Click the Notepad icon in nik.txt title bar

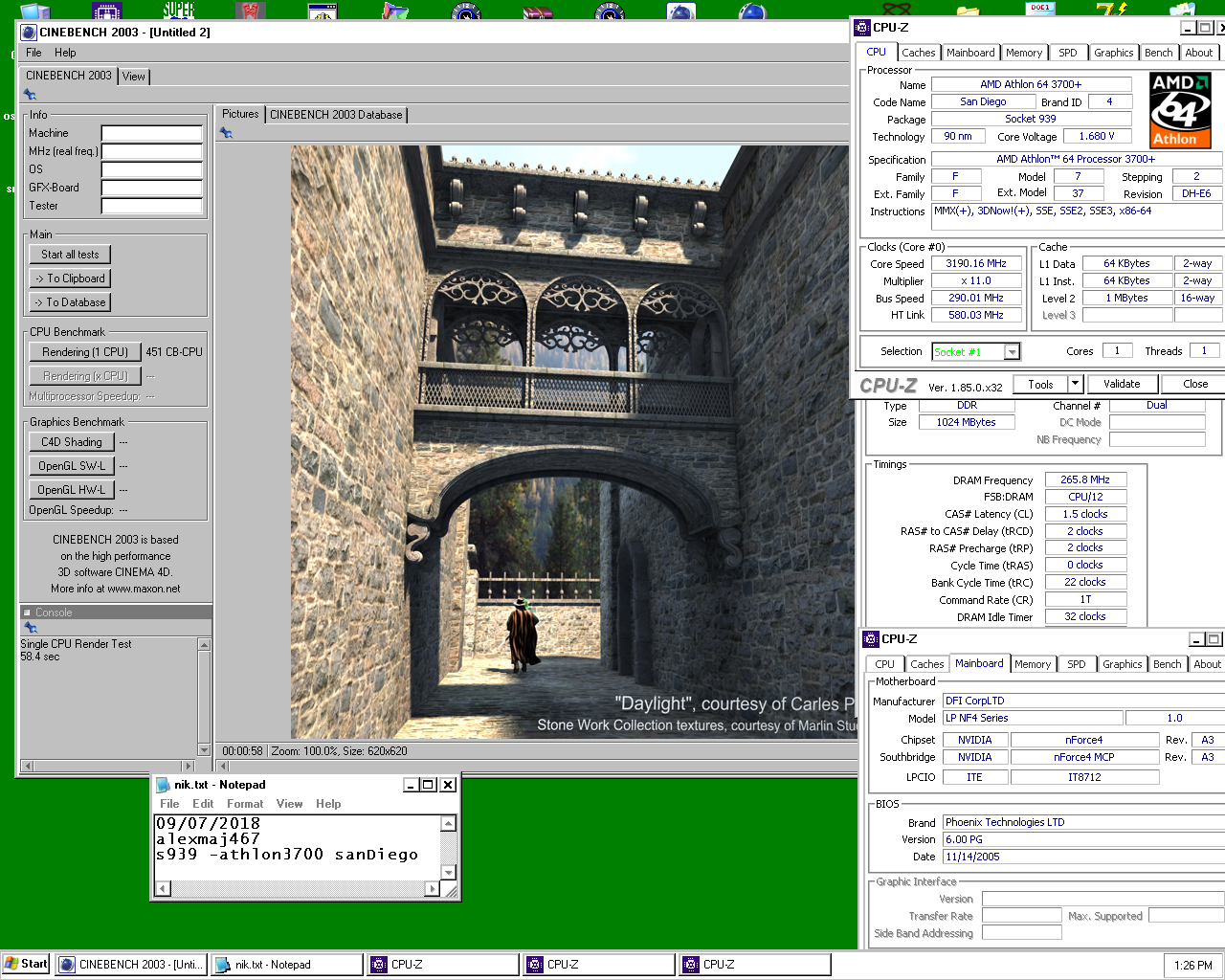(164, 785)
